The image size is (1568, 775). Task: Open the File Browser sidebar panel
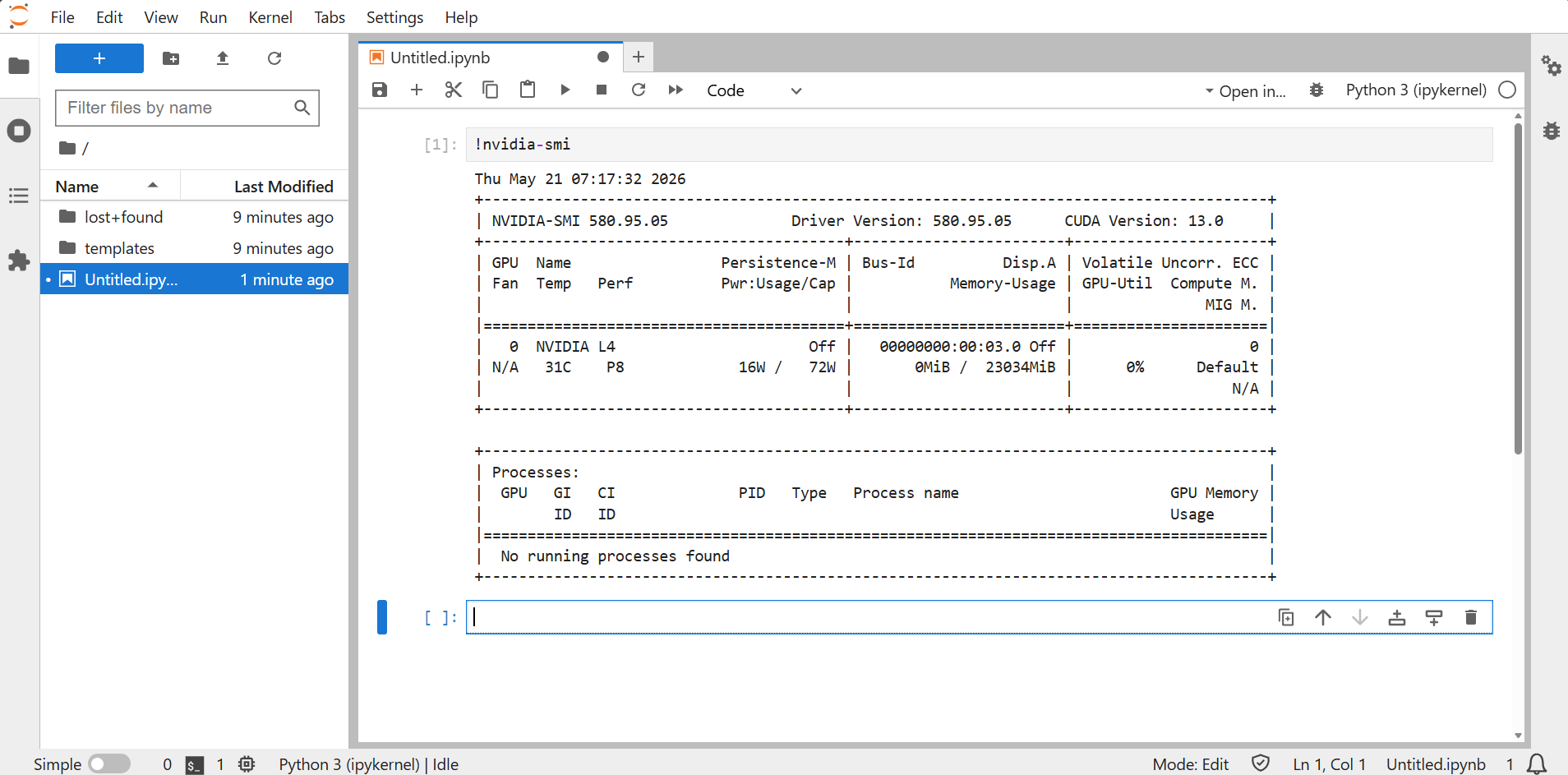pos(19,66)
